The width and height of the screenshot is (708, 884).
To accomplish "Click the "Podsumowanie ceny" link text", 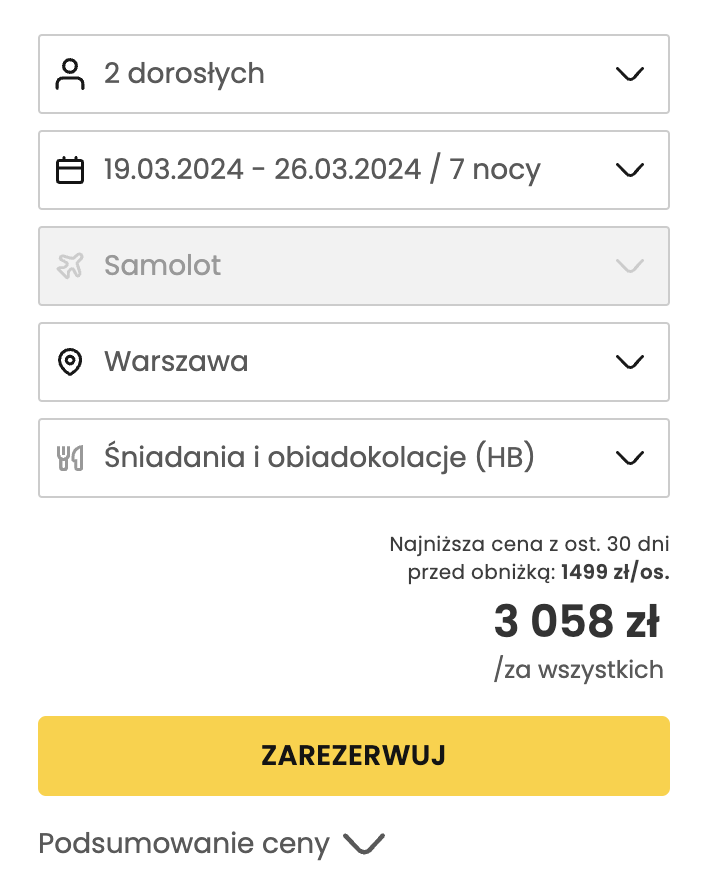I will (x=185, y=843).
